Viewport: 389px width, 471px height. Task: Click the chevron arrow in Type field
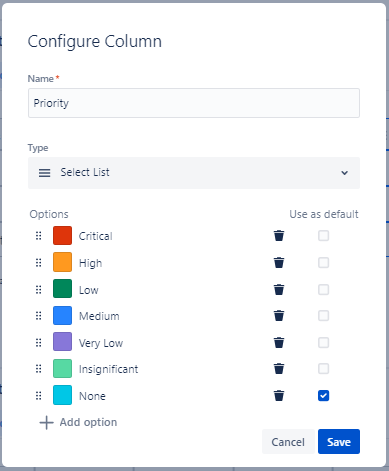pyautogui.click(x=345, y=173)
